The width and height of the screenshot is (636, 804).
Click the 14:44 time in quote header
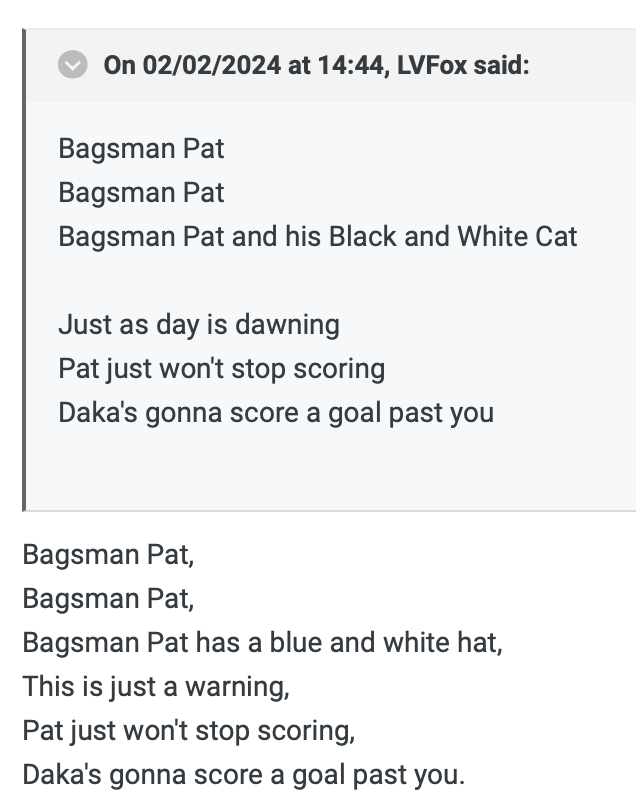351,65
